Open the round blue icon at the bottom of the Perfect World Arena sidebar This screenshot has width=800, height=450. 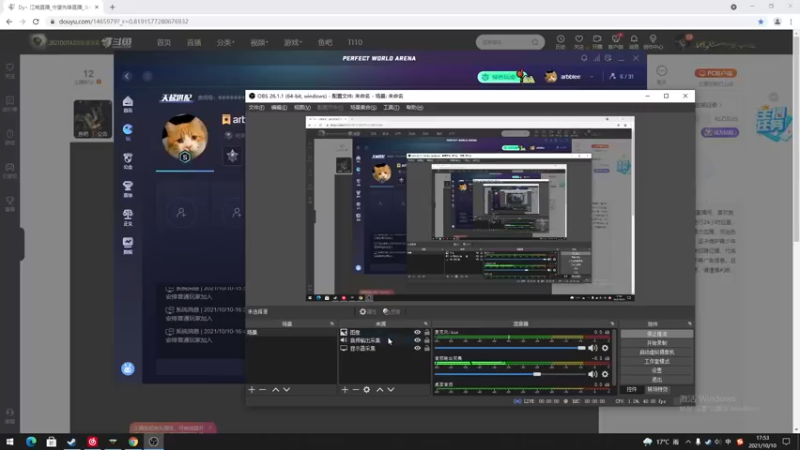(x=128, y=368)
